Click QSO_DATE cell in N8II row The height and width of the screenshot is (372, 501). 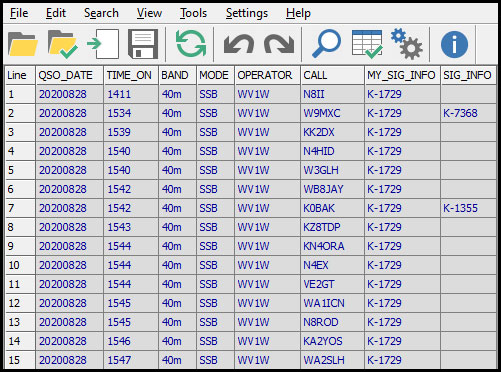pos(70,94)
